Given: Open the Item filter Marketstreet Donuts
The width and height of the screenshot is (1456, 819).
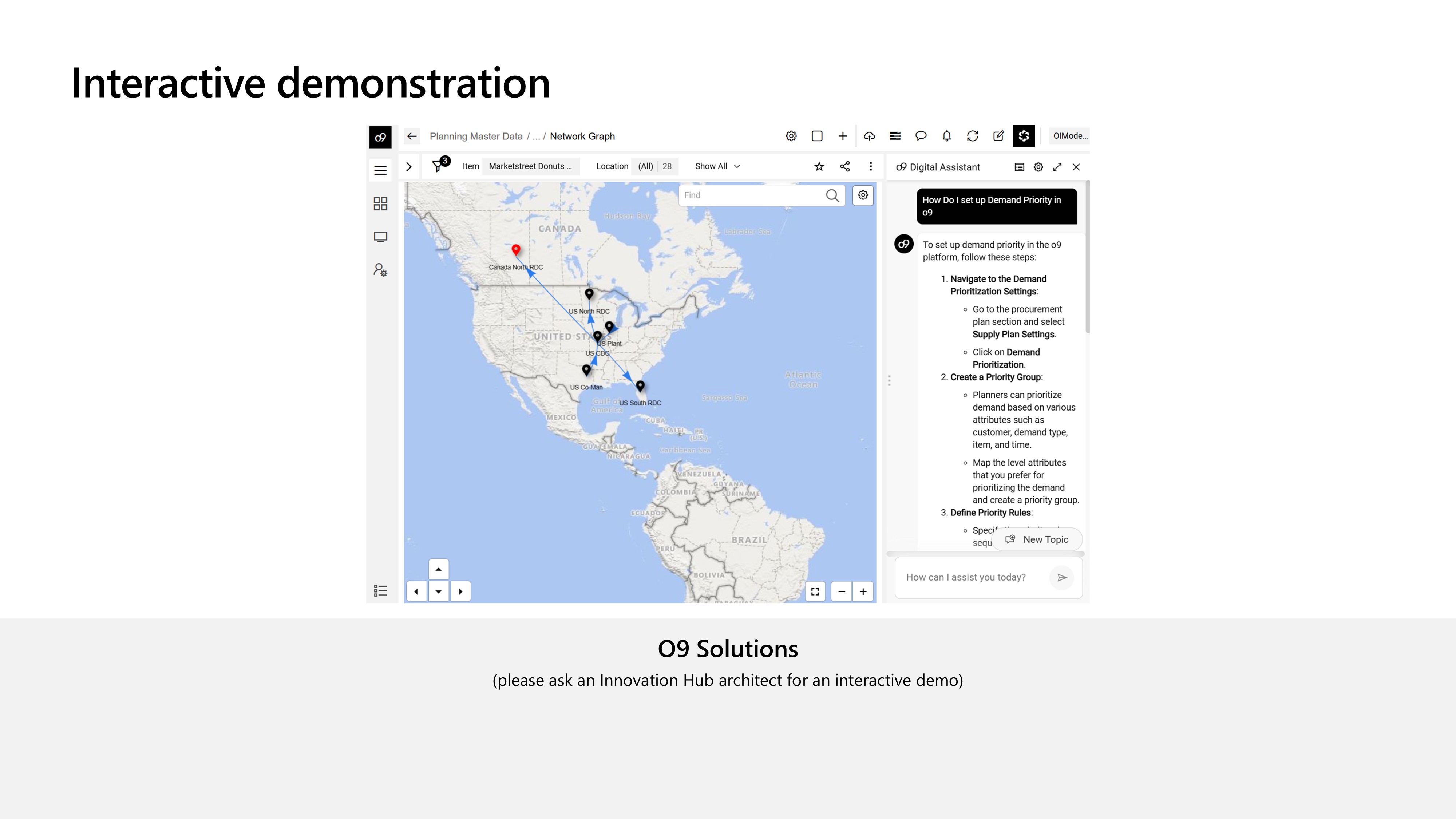Looking at the screenshot, I should [x=530, y=166].
